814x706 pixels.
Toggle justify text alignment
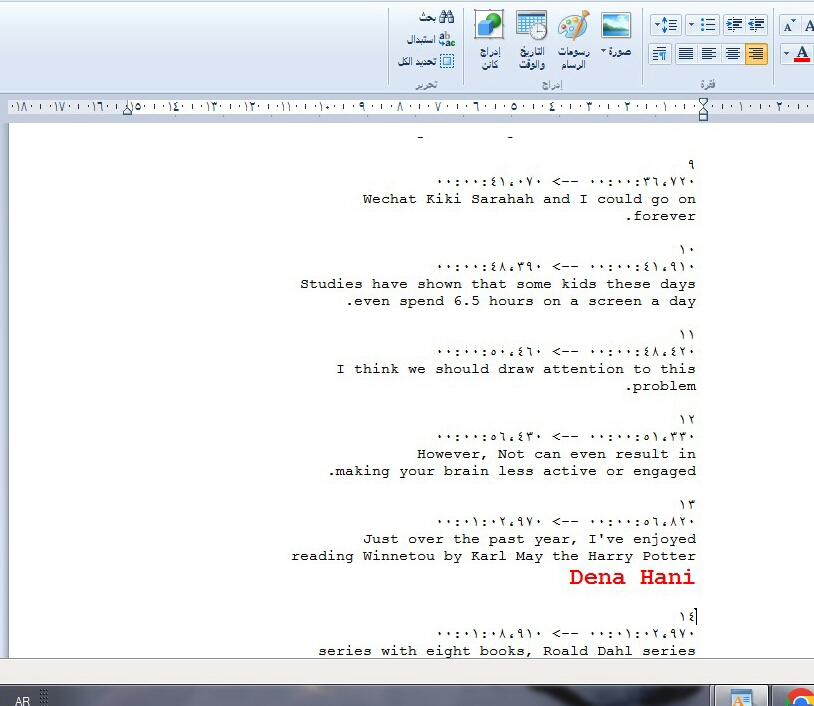(x=686, y=54)
